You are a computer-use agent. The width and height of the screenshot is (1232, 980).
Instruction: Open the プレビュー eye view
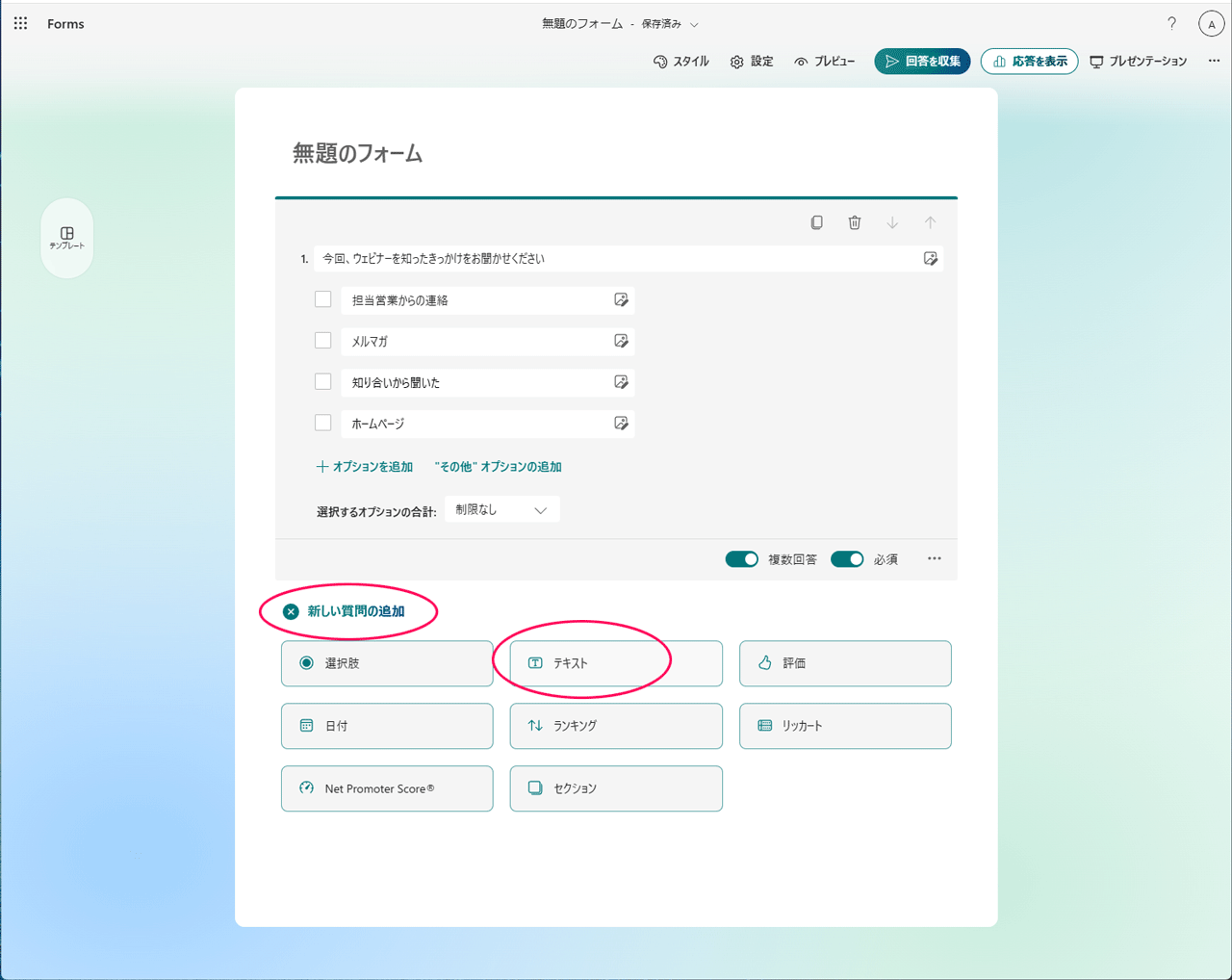pyautogui.click(x=824, y=61)
